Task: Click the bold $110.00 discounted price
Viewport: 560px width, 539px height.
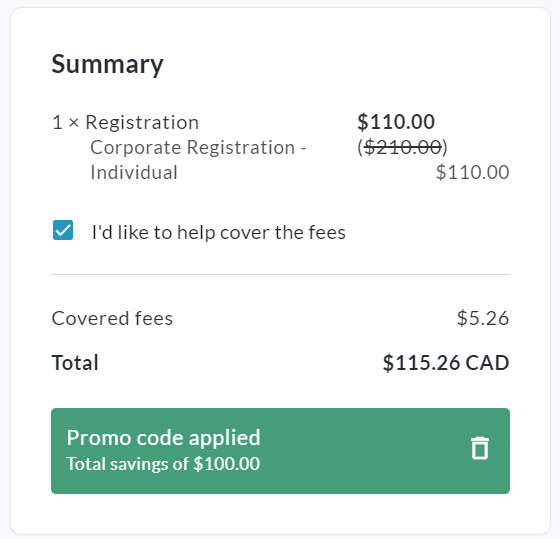Action: 396,122
